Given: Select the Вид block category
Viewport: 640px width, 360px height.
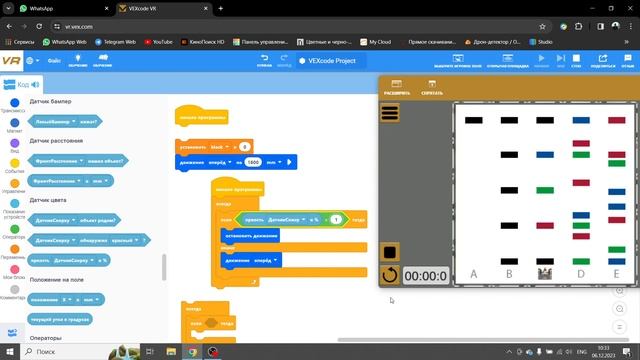Looking at the screenshot, I should tap(14, 146).
